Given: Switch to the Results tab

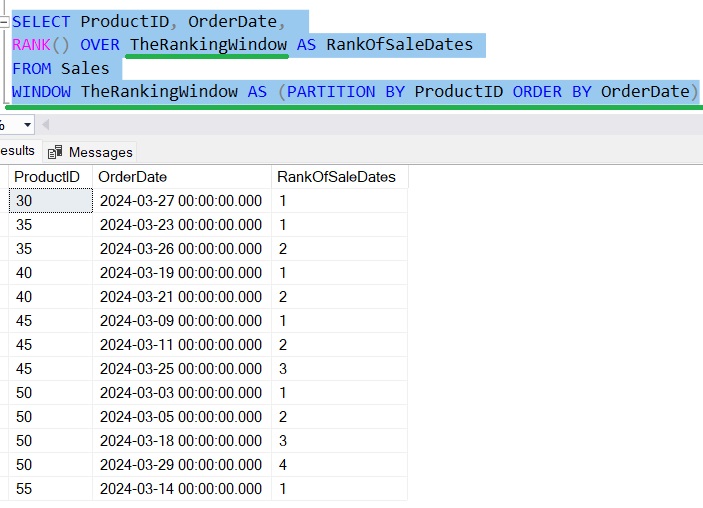Looking at the screenshot, I should (17, 151).
